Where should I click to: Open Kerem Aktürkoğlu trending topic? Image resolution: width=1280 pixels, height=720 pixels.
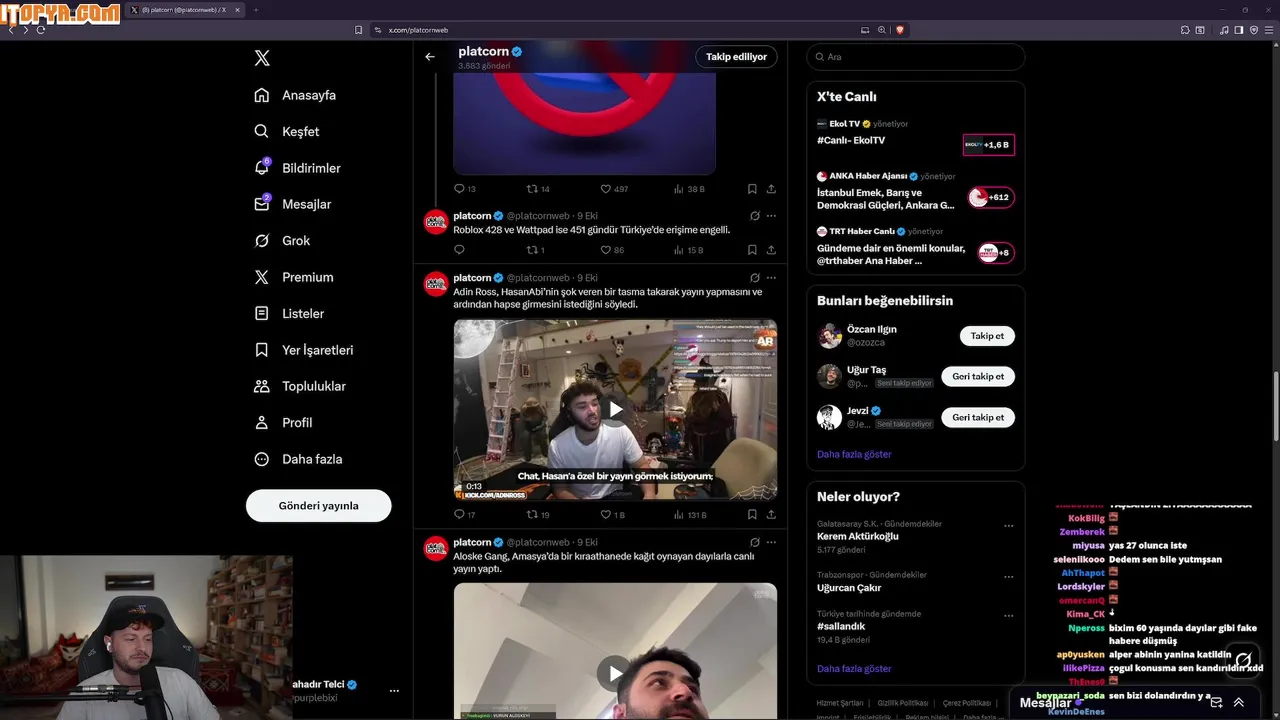(x=858, y=536)
